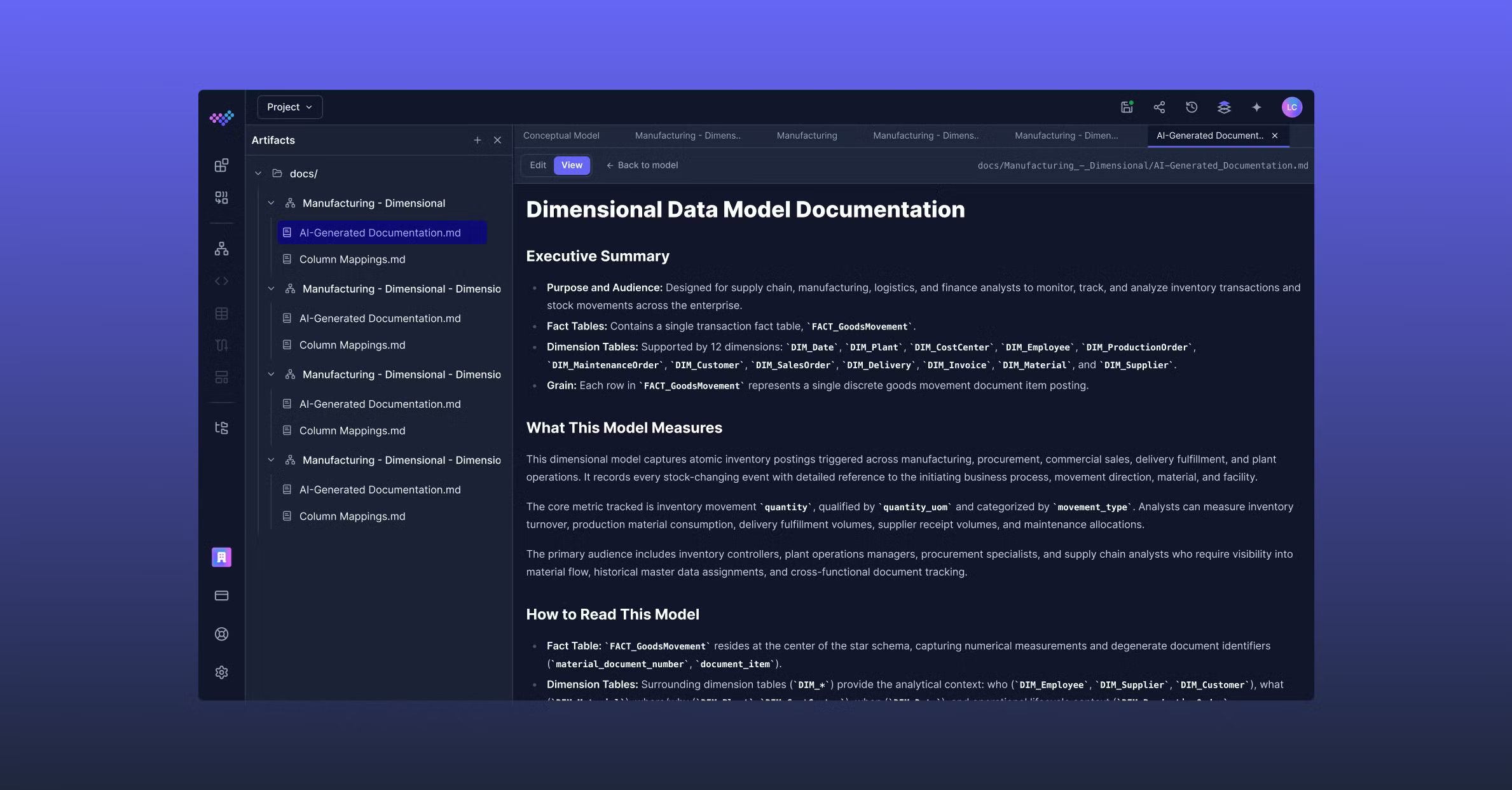Click the route/merge icon in sidebar
The height and width of the screenshot is (790, 1512).
pos(221,345)
